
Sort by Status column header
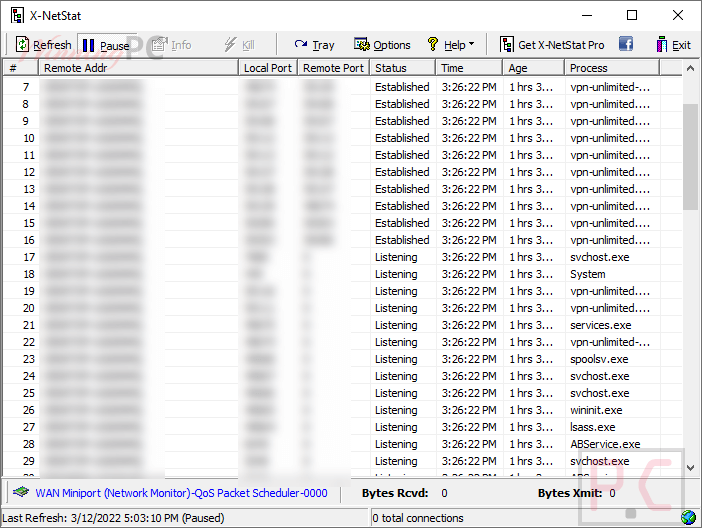tap(402, 68)
